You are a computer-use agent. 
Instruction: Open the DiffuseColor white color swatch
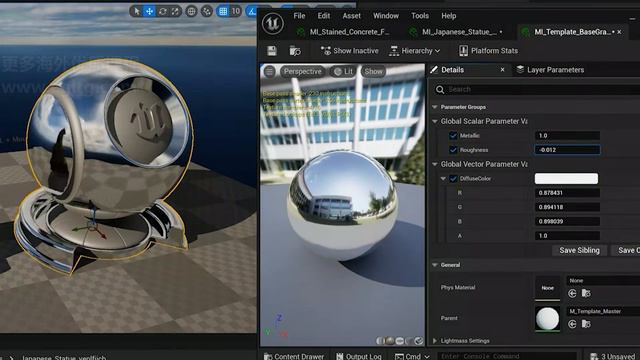[x=567, y=178]
